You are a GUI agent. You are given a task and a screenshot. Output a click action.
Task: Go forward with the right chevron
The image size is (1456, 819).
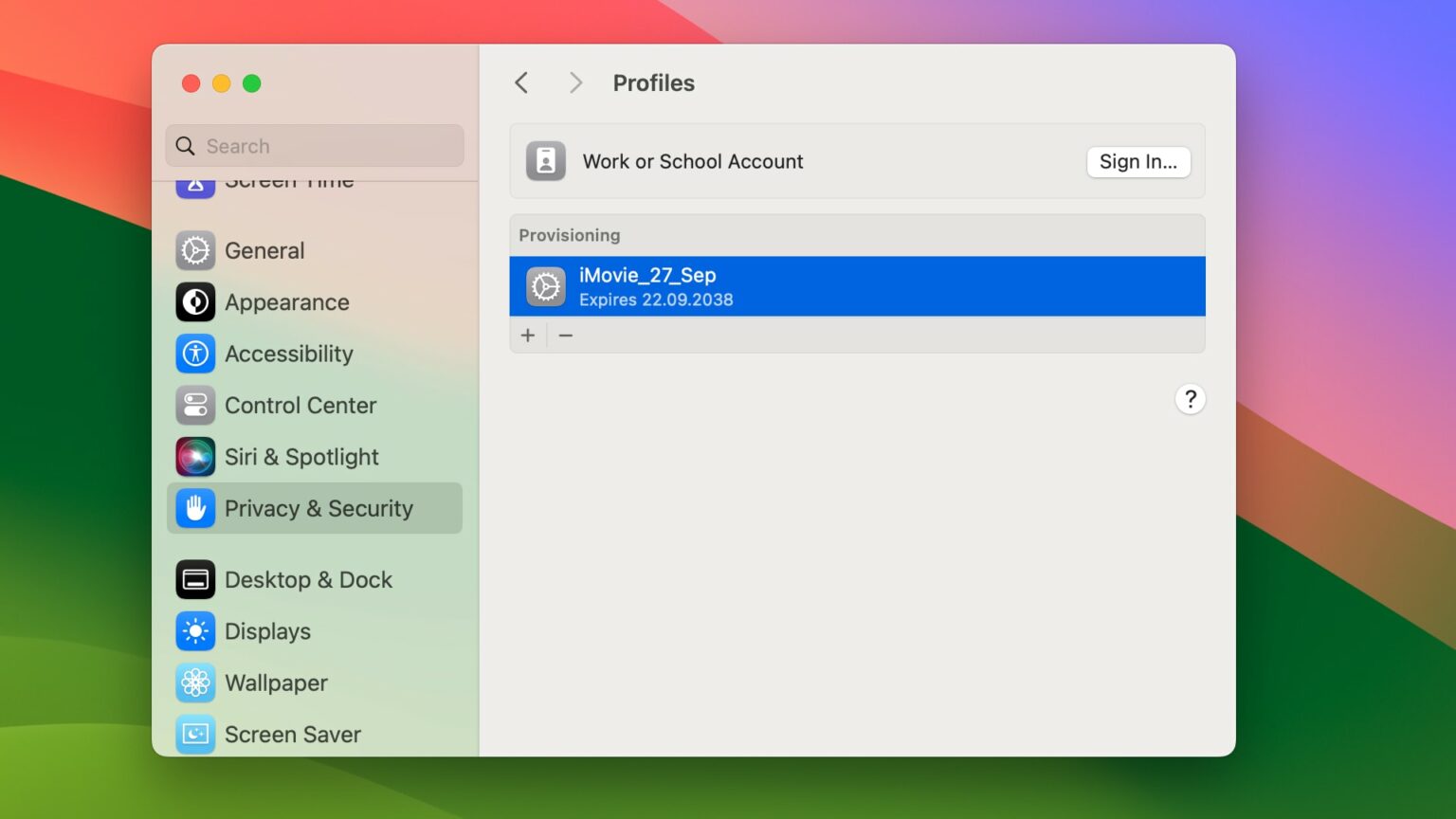[x=575, y=83]
